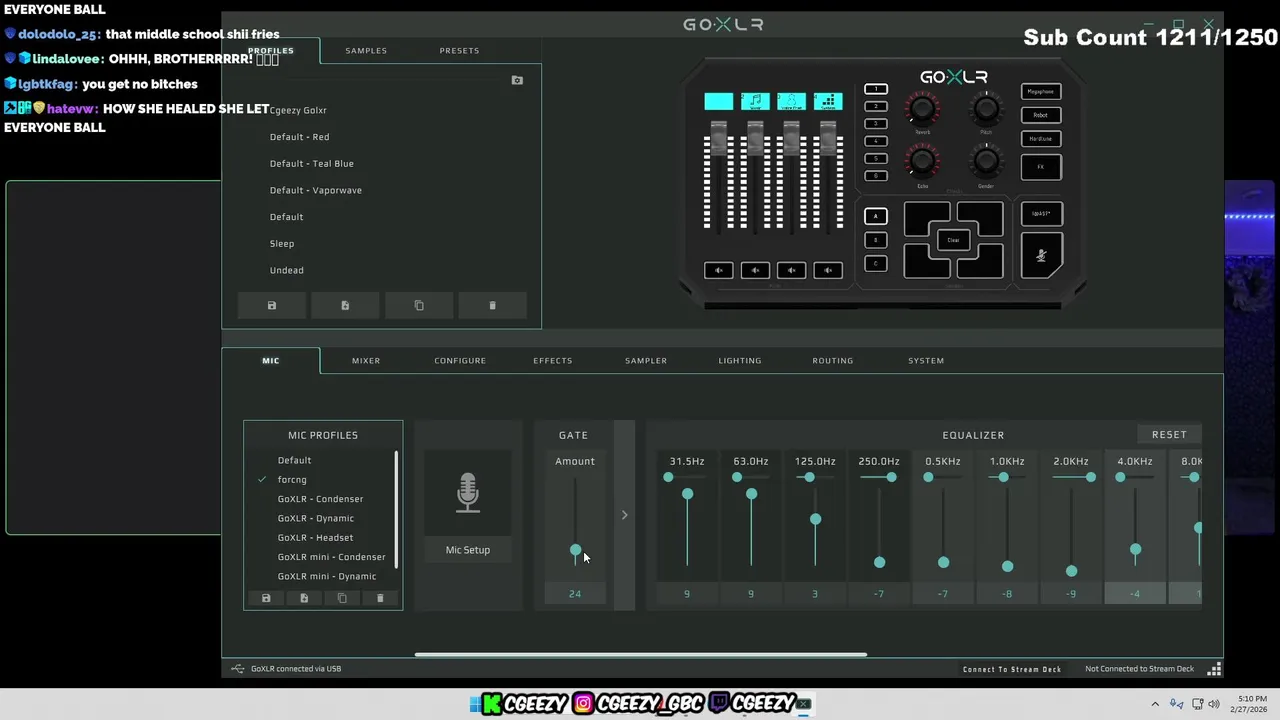Click the 125.0Hz equalizer slider handle

[x=815, y=519]
